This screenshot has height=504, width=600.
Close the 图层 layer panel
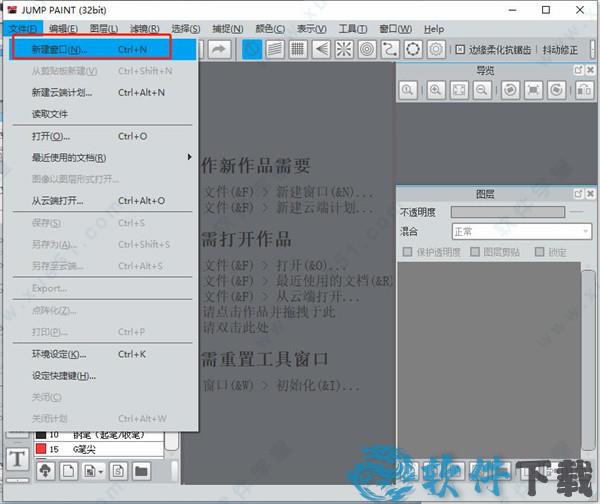(590, 194)
